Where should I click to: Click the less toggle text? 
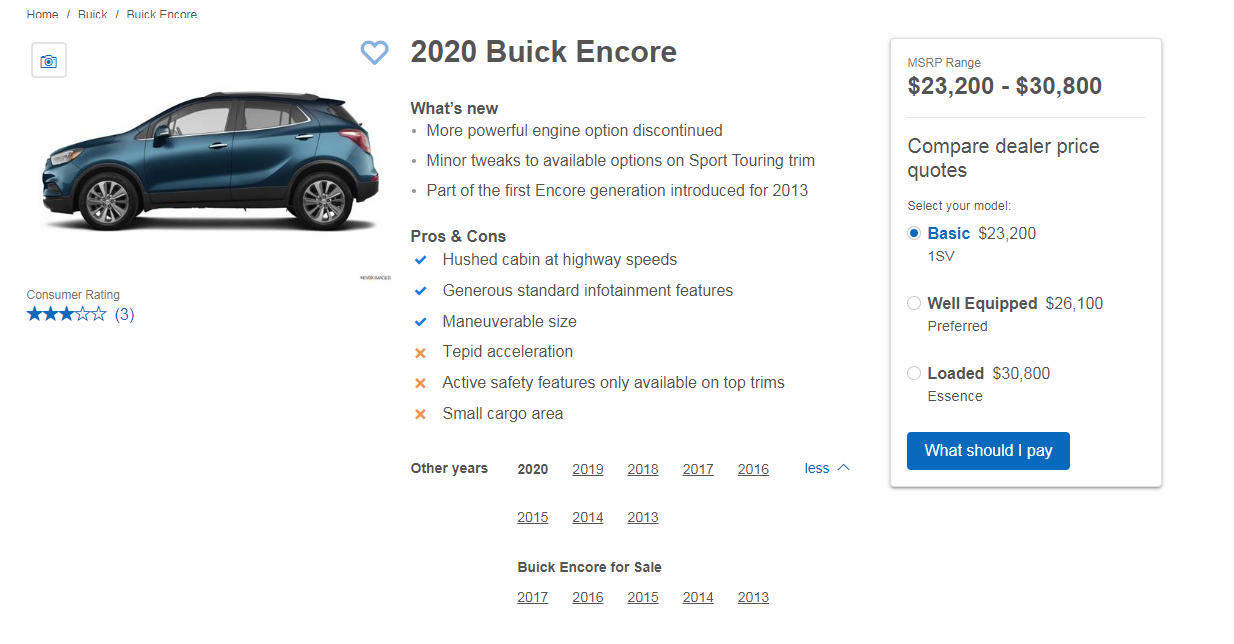coord(816,468)
